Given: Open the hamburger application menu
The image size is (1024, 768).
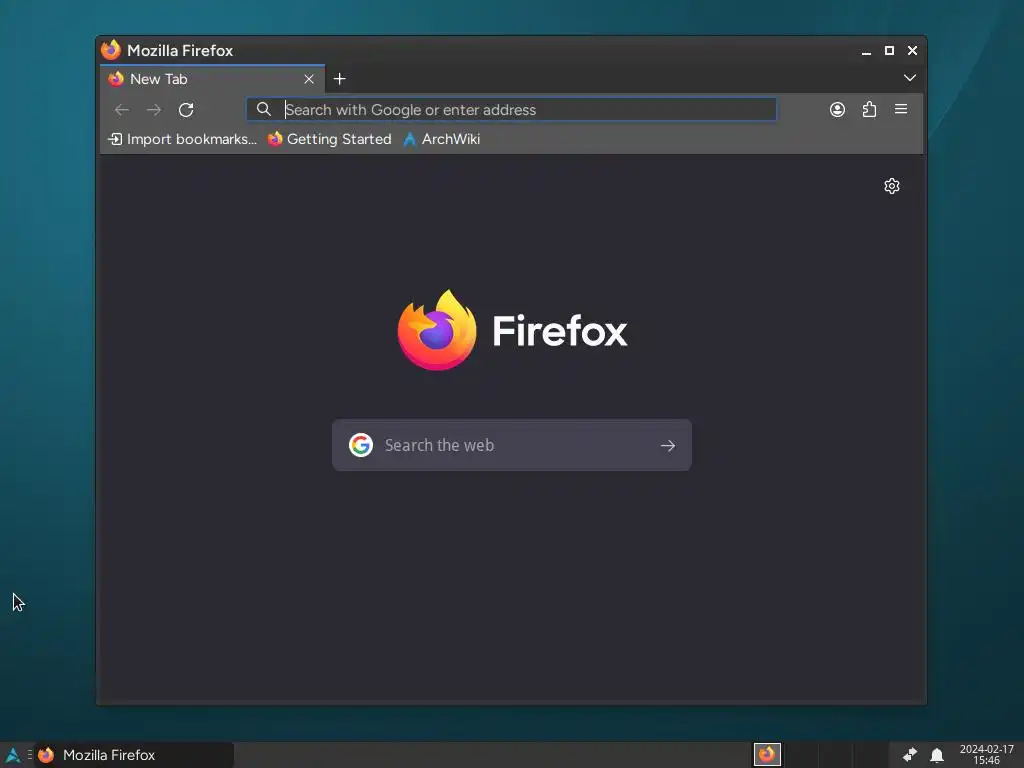Looking at the screenshot, I should click(x=901, y=109).
